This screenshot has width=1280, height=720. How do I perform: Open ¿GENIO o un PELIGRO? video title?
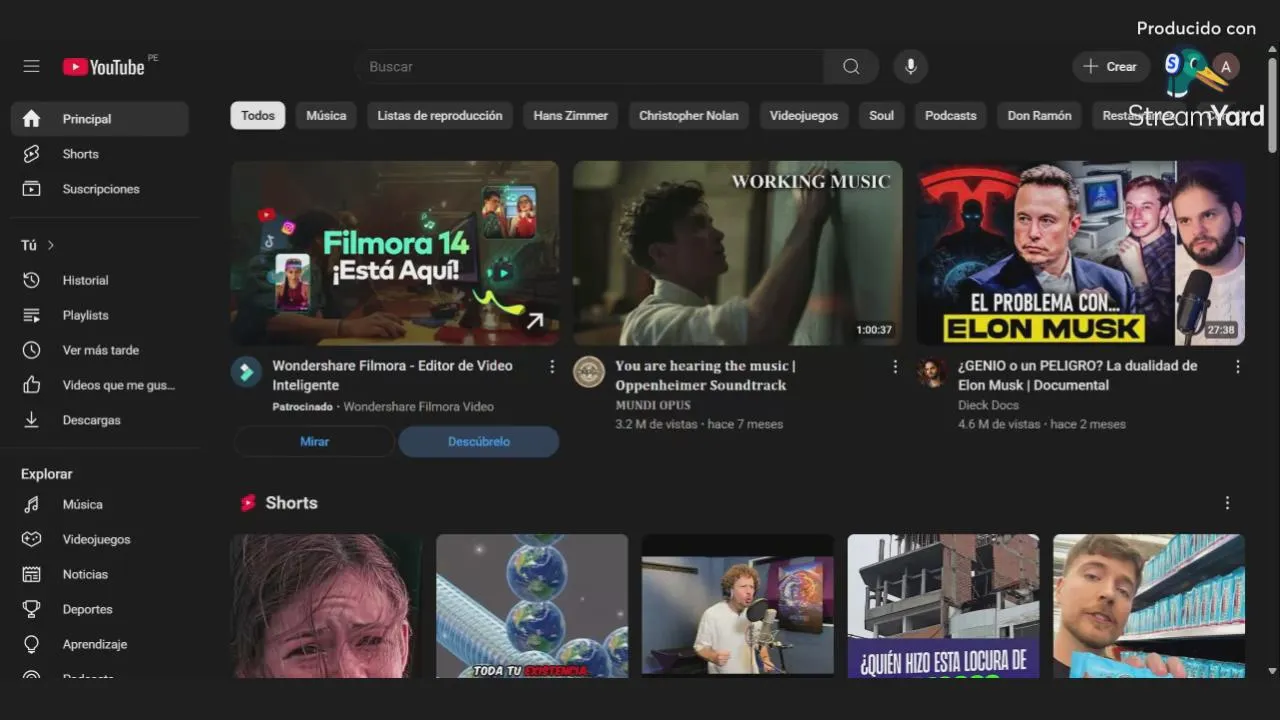point(1077,375)
